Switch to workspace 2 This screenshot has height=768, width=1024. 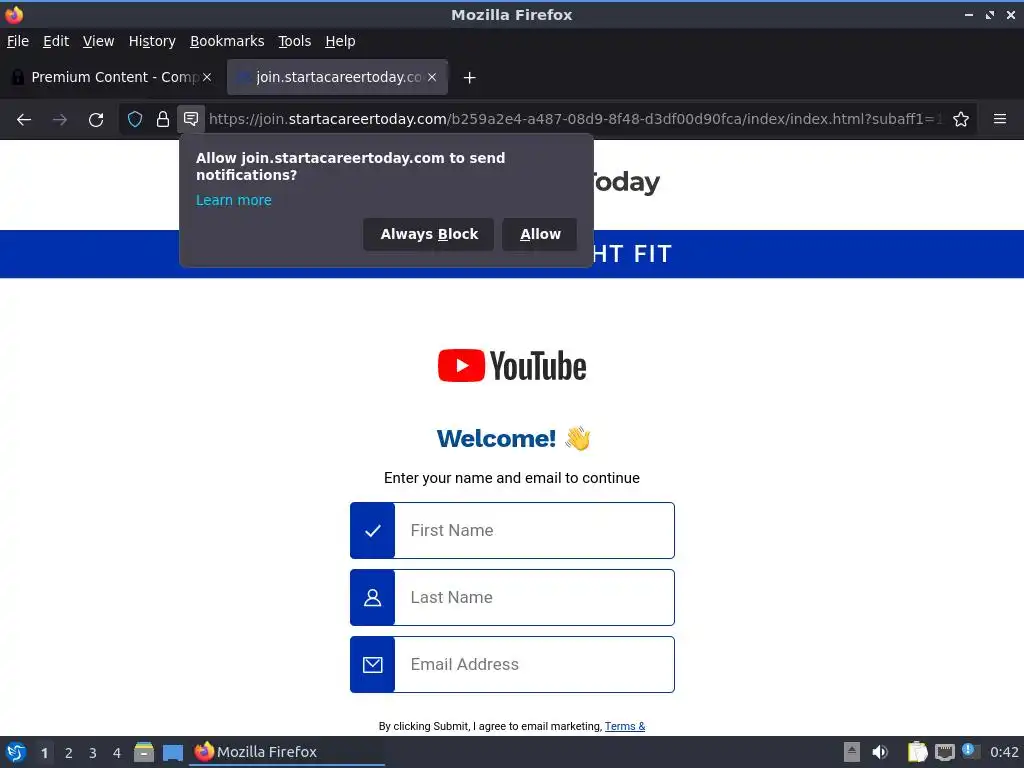point(69,753)
